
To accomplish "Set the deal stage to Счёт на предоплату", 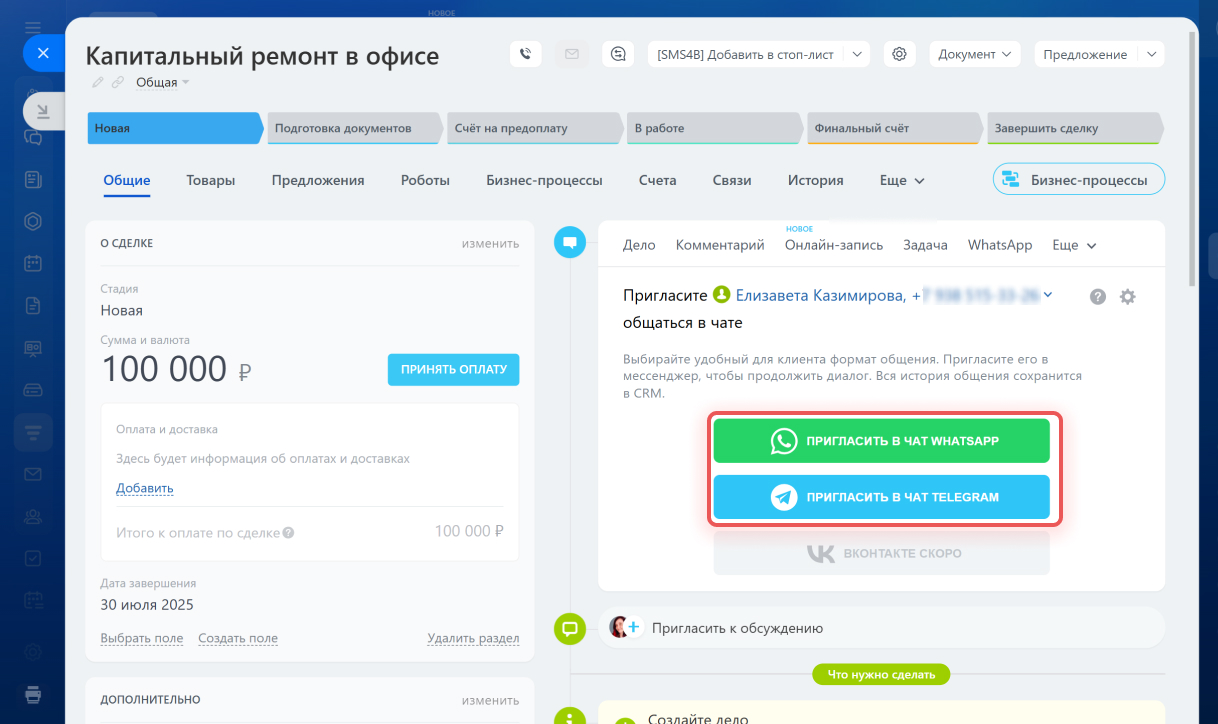I will 535,129.
